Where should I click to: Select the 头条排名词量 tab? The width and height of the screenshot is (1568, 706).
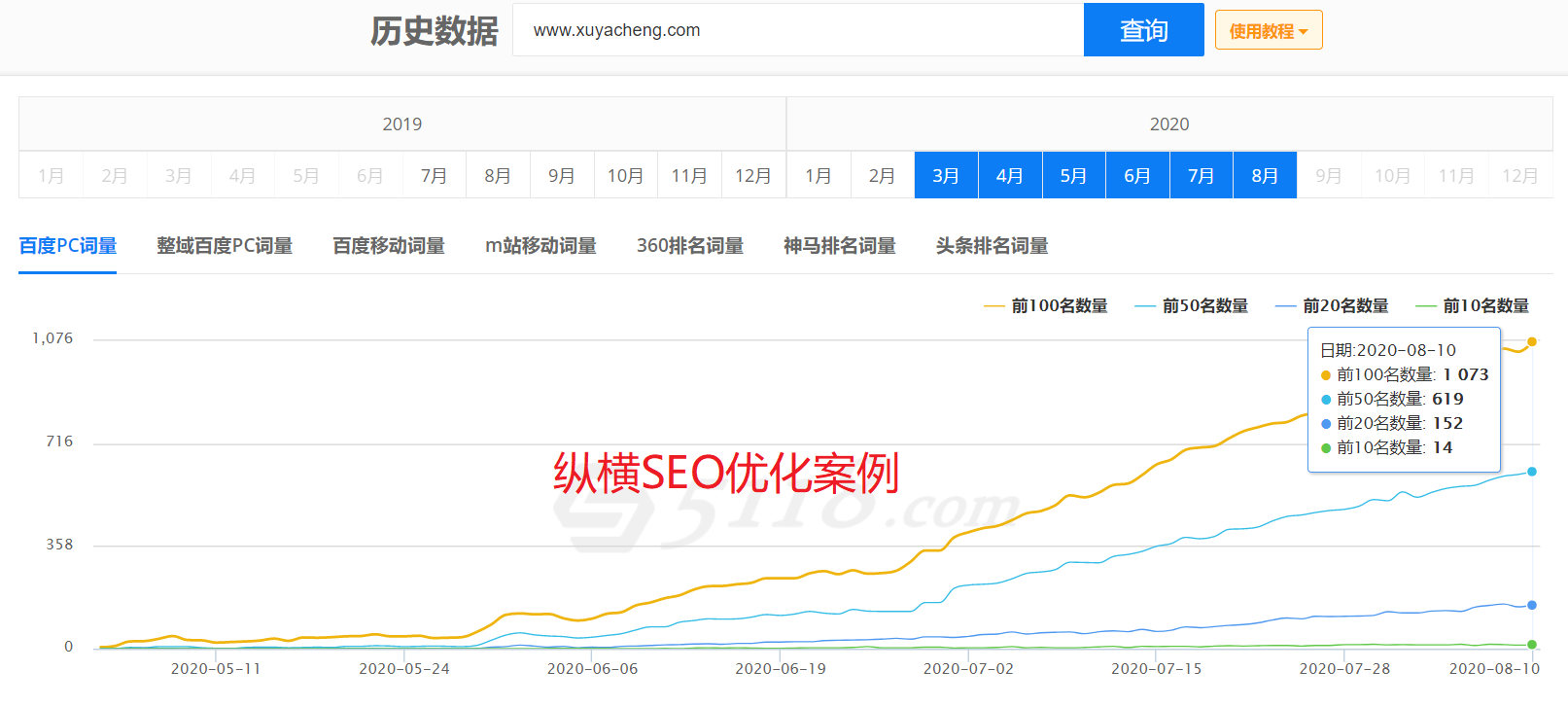(x=992, y=246)
